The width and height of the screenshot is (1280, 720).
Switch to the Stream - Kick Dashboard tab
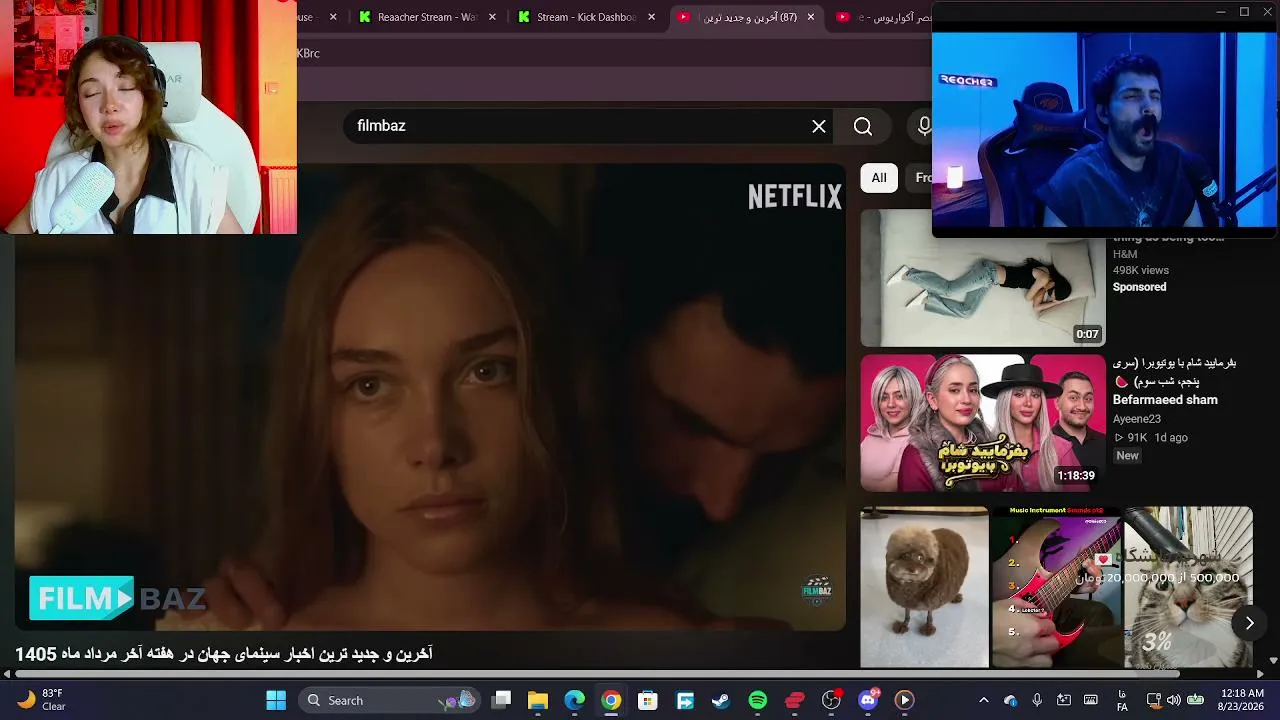click(587, 17)
